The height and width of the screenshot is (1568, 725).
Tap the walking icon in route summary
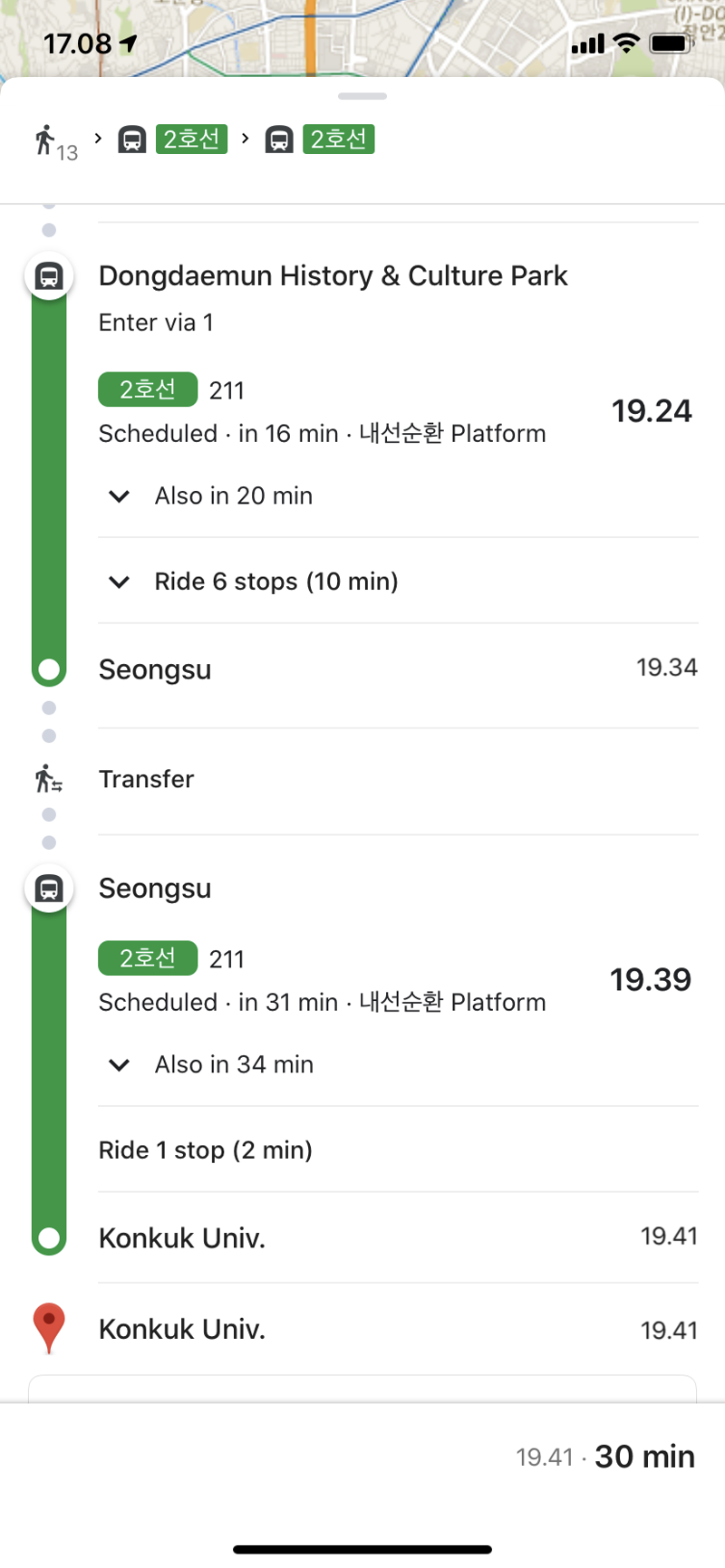coord(45,140)
